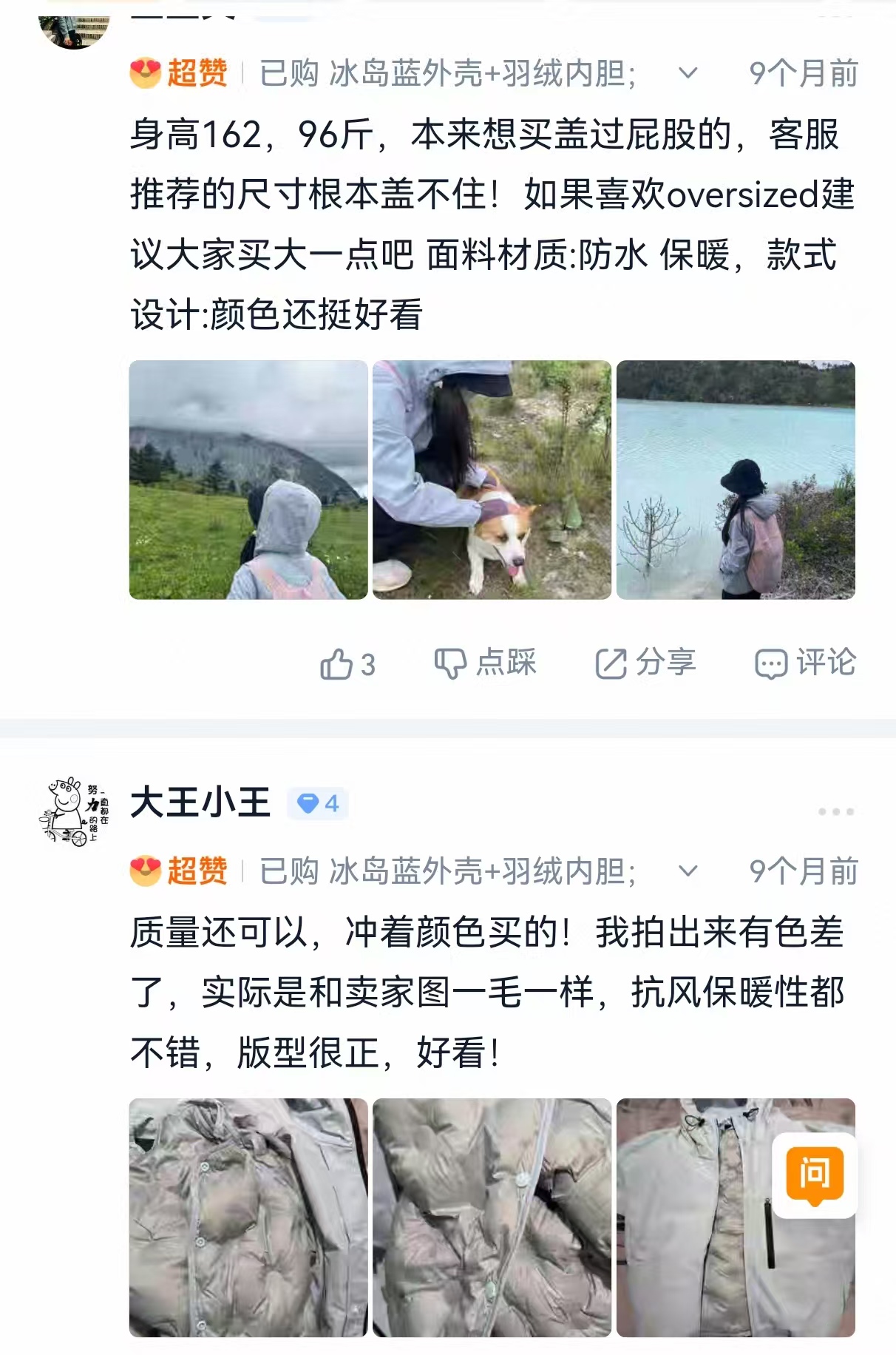Viewport: 896px width, 1355px height.
Task: Expand purchase details chevron in 大王小王's review
Action: tap(688, 871)
